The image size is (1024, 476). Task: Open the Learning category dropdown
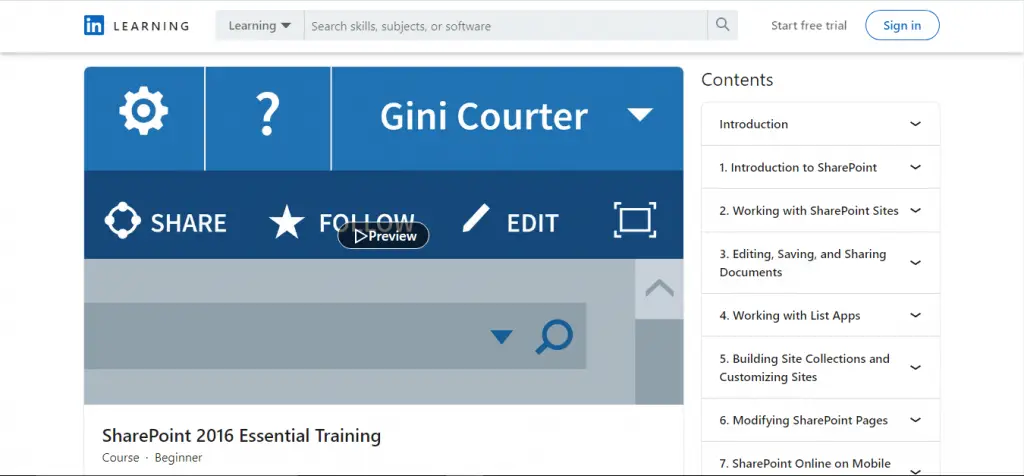click(x=260, y=26)
